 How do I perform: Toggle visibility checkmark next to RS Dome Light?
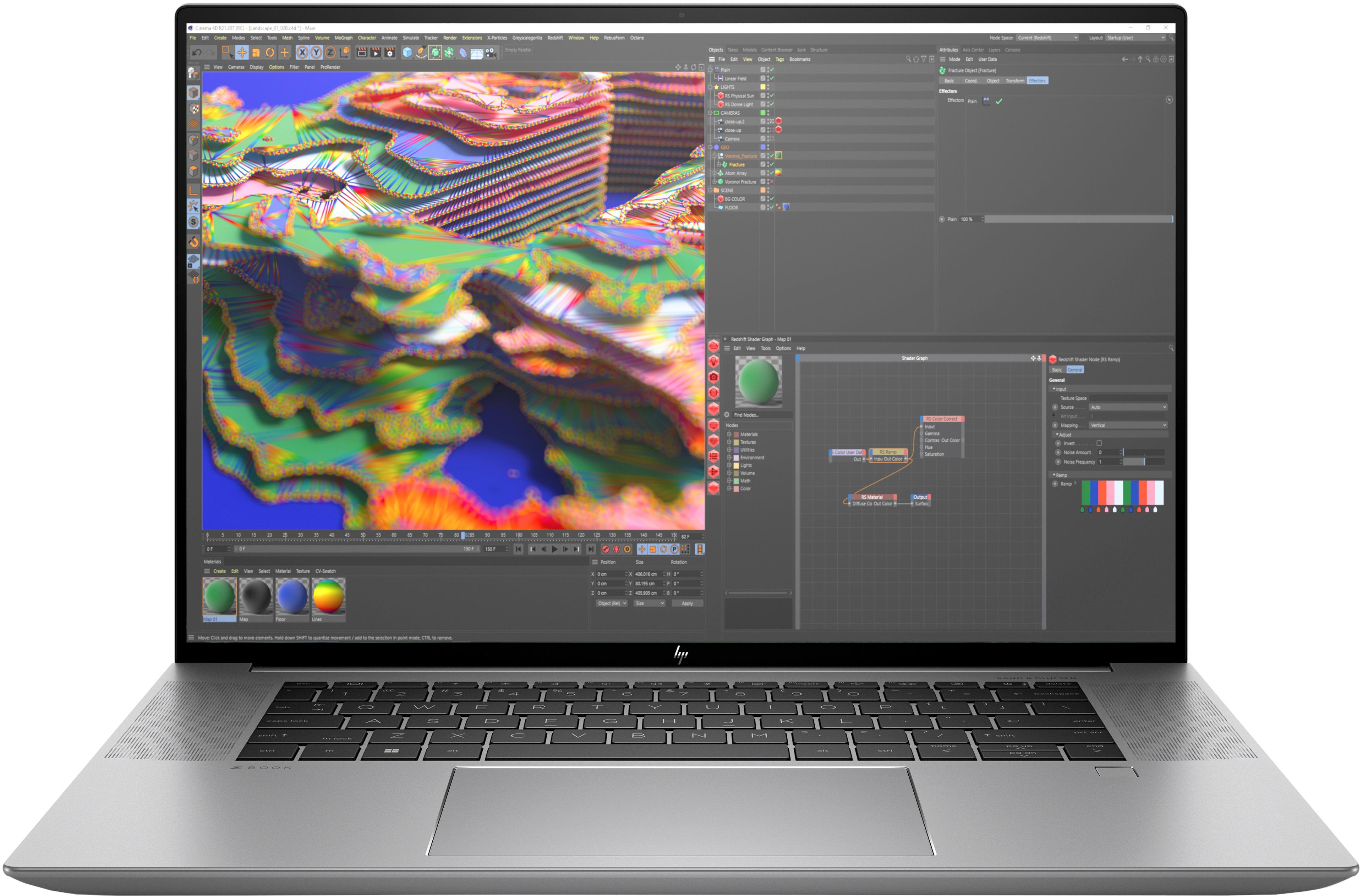pyautogui.click(x=772, y=104)
